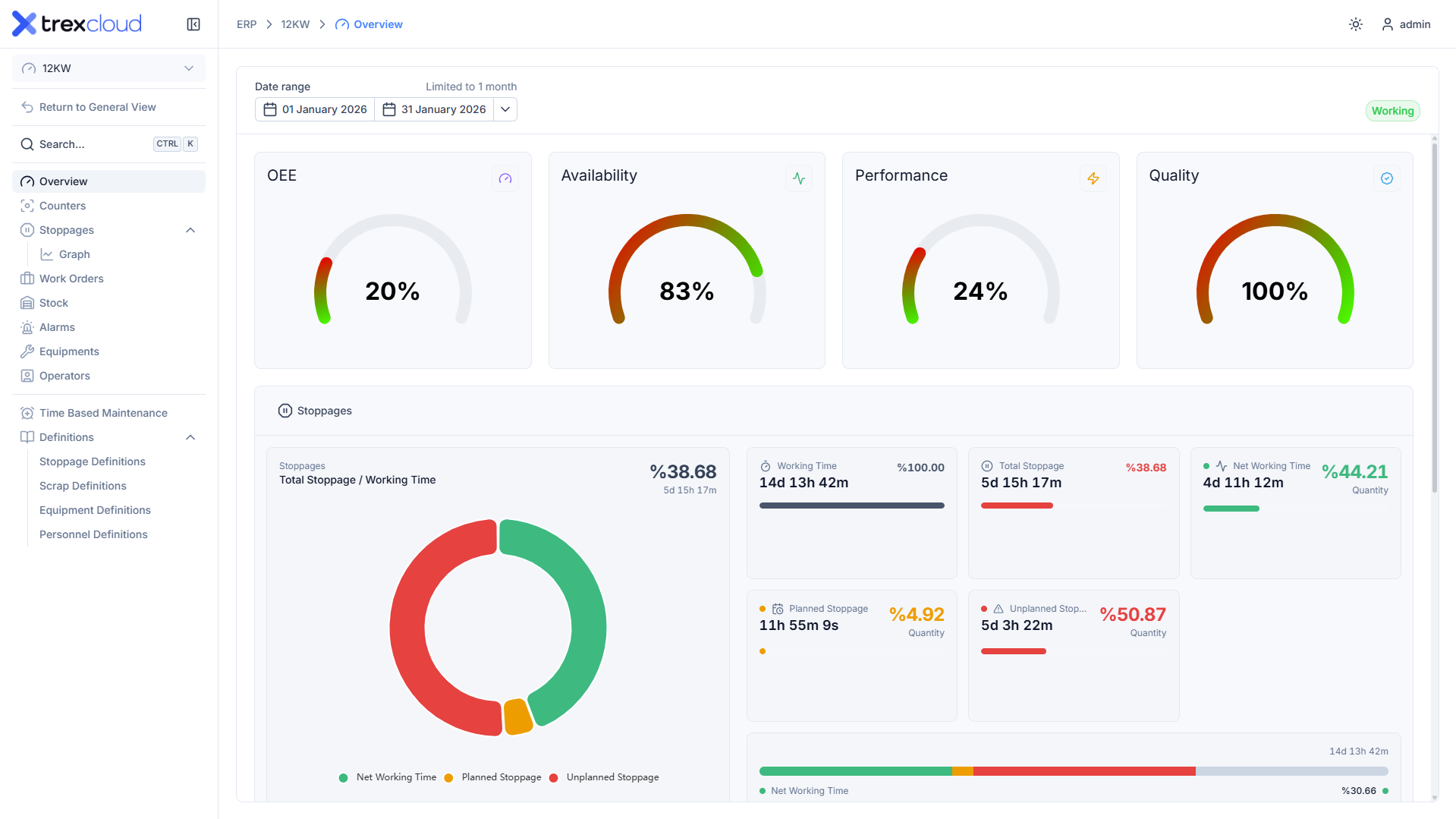Viewport: 1456px width, 819px height.
Task: Pick the start date 01 January 2026
Action: point(315,109)
